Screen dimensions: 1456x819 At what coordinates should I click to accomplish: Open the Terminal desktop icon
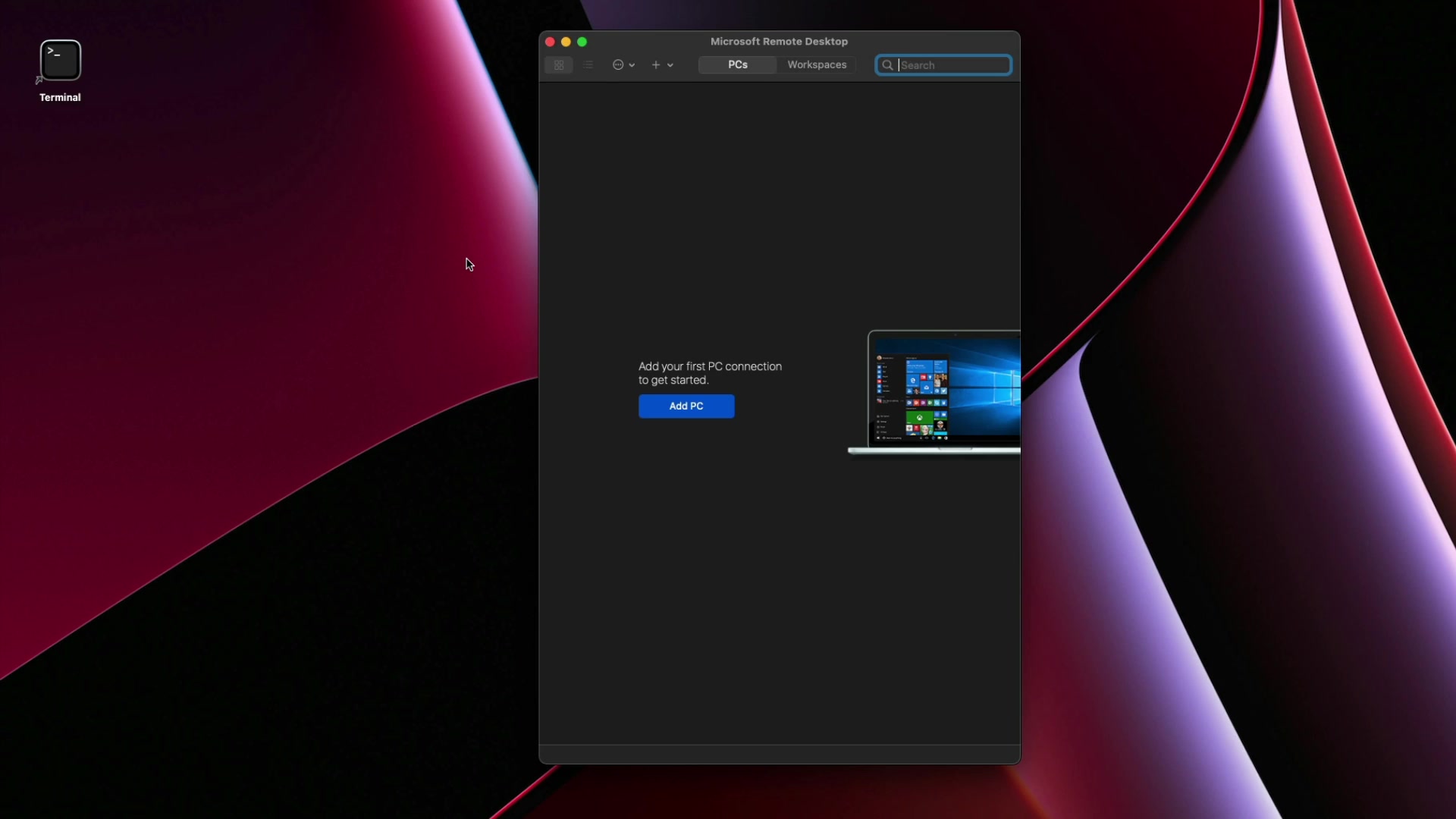[x=61, y=61]
